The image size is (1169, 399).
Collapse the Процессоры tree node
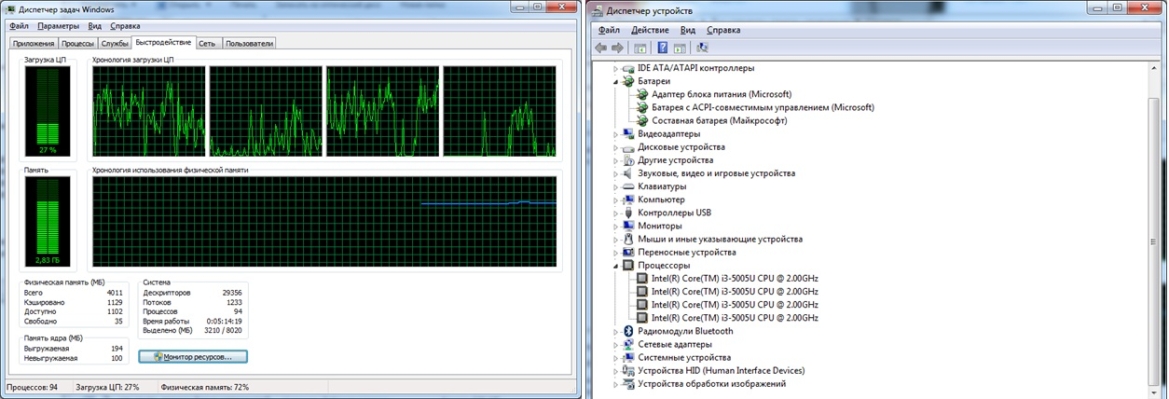(x=616, y=266)
